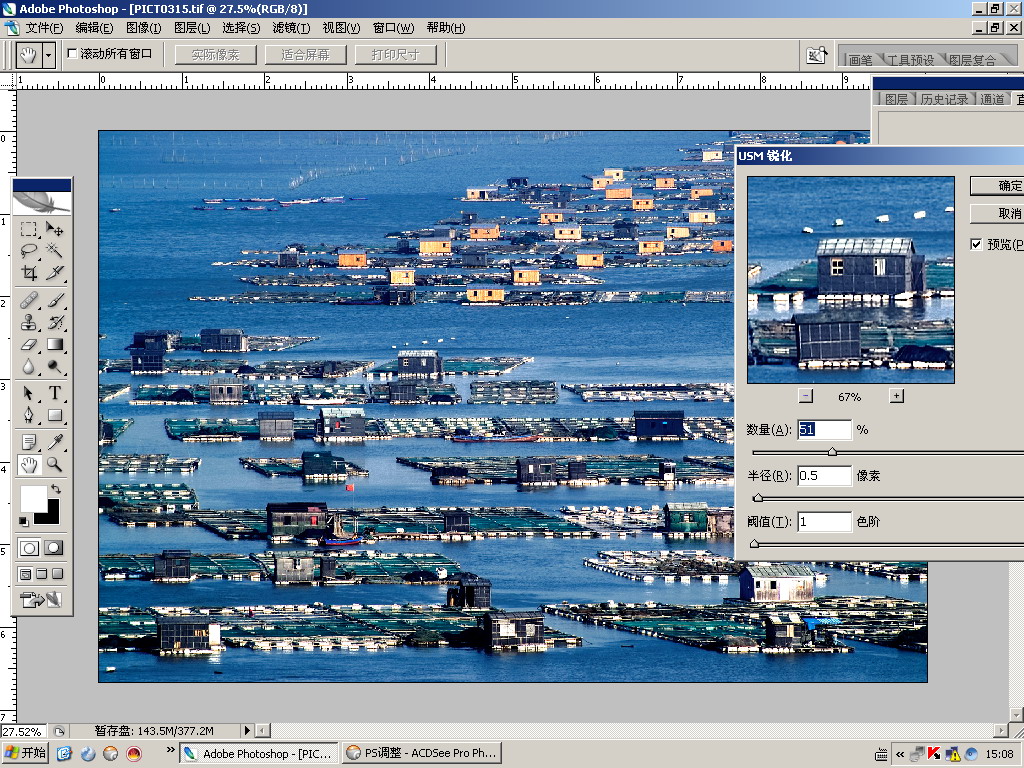
Task: Select the Lasso tool
Action: [x=28, y=251]
